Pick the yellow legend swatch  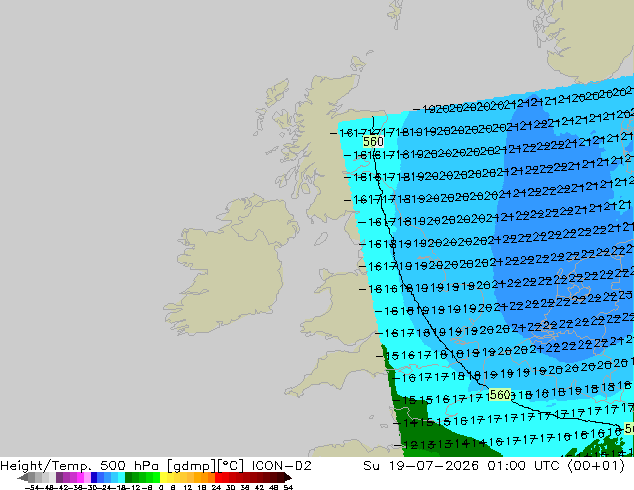coord(163,477)
